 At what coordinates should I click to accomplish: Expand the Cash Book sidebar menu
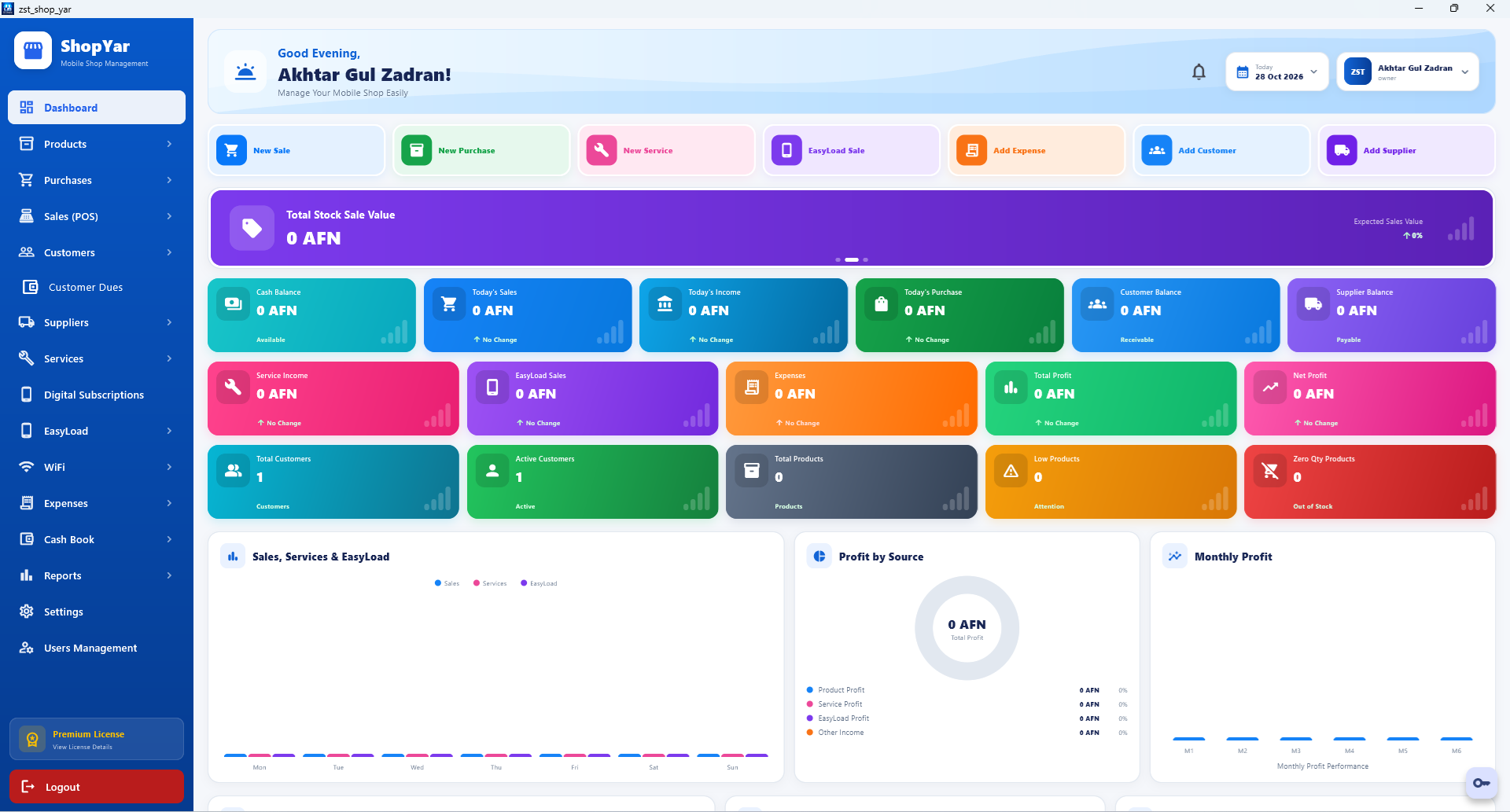pyautogui.click(x=97, y=539)
